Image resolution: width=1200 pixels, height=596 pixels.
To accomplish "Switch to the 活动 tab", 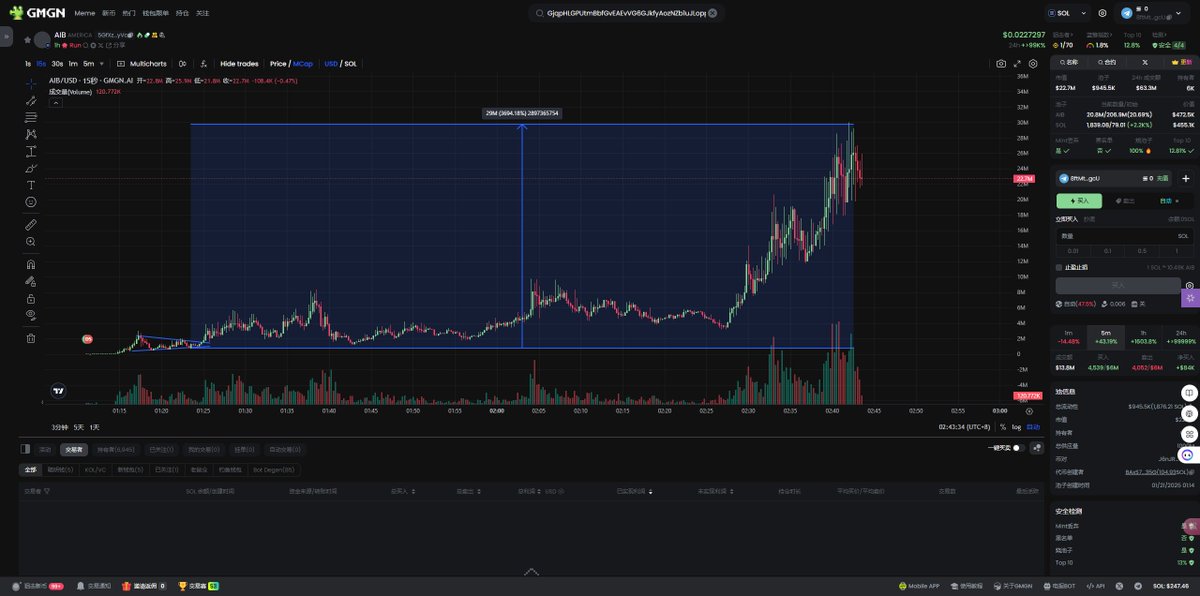I will click(x=45, y=449).
